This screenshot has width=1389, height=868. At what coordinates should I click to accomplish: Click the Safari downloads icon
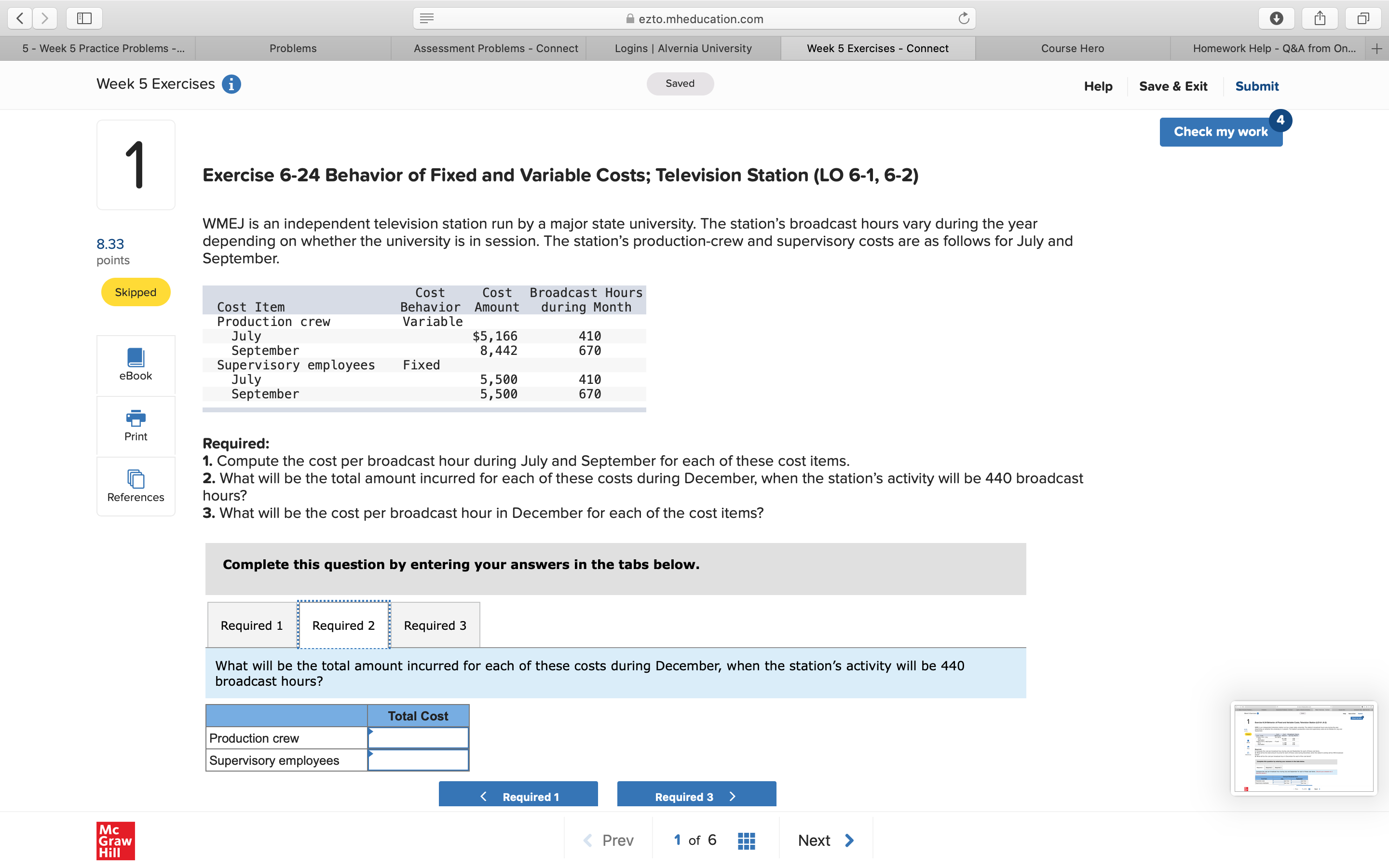tap(1276, 18)
